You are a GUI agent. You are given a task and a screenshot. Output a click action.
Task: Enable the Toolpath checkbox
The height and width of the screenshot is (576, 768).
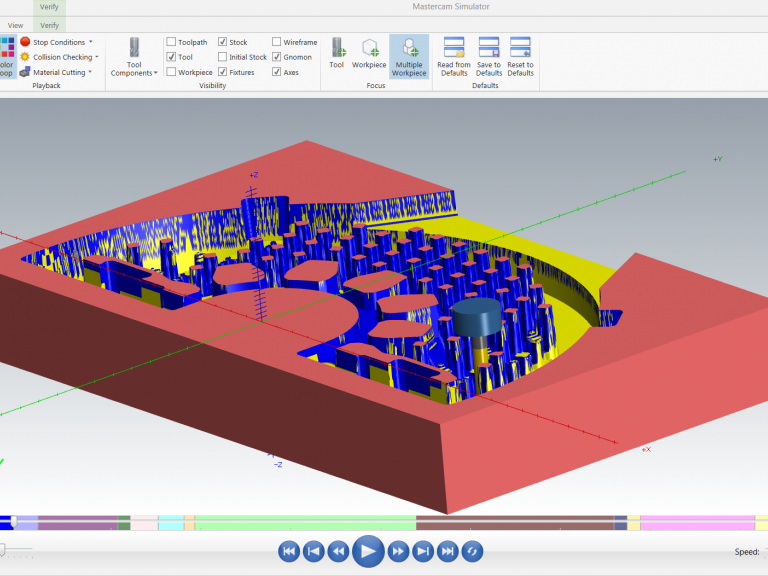(x=171, y=42)
